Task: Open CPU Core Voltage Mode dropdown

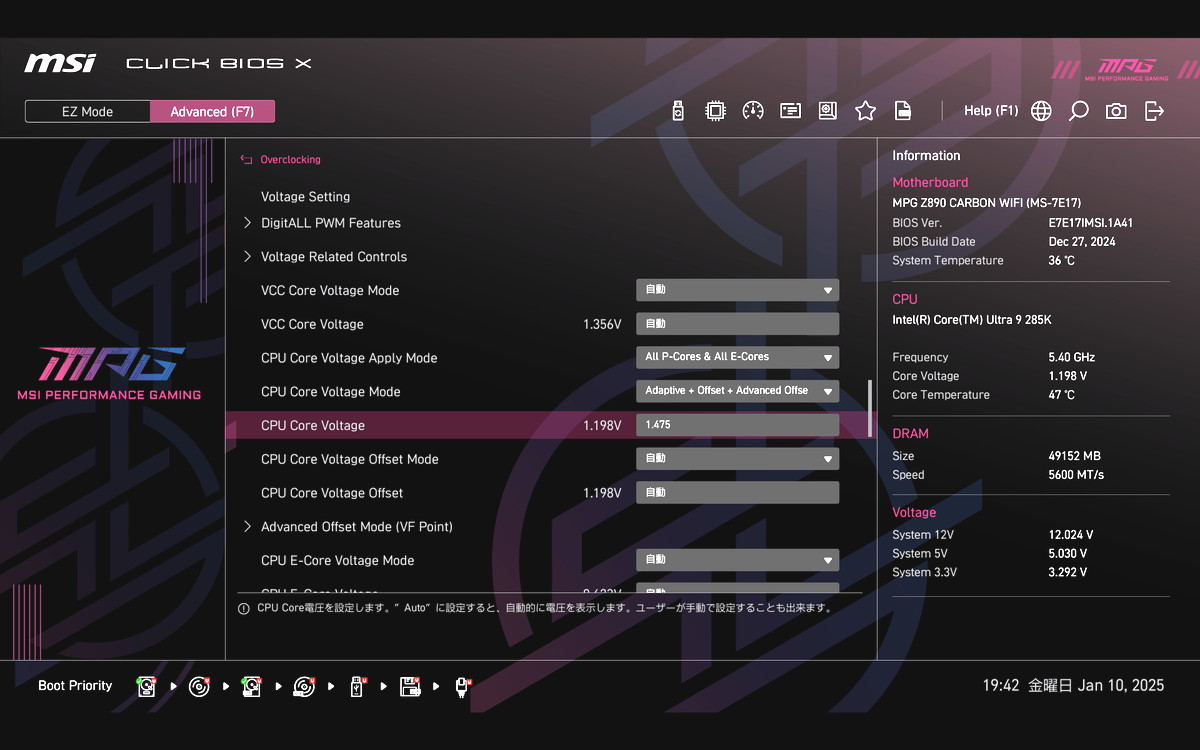Action: [x=738, y=391]
